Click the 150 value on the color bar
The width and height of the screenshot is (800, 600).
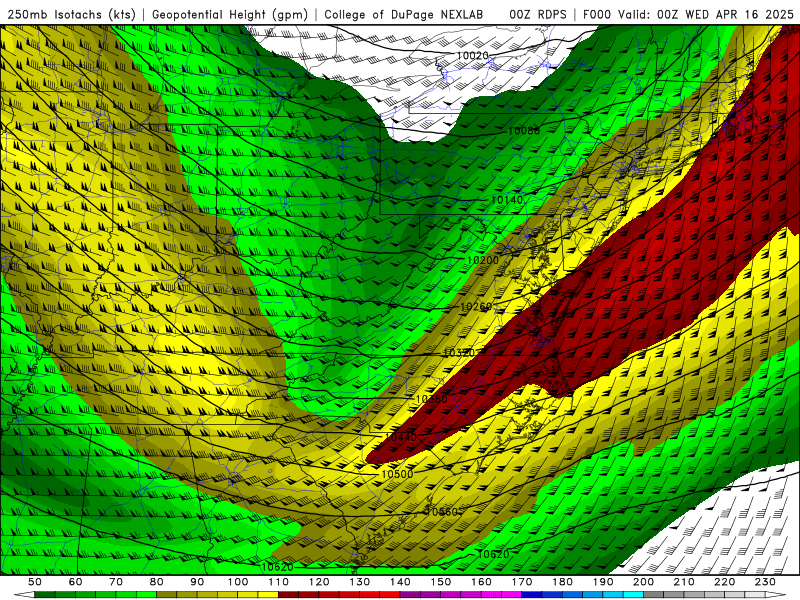point(441,582)
